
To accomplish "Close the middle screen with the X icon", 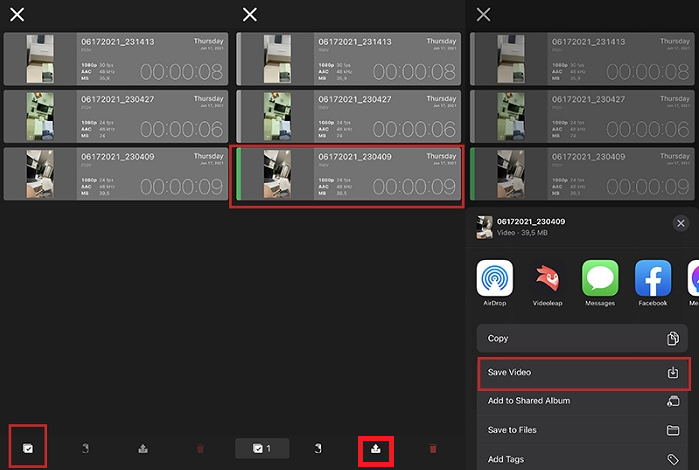I will pos(250,15).
